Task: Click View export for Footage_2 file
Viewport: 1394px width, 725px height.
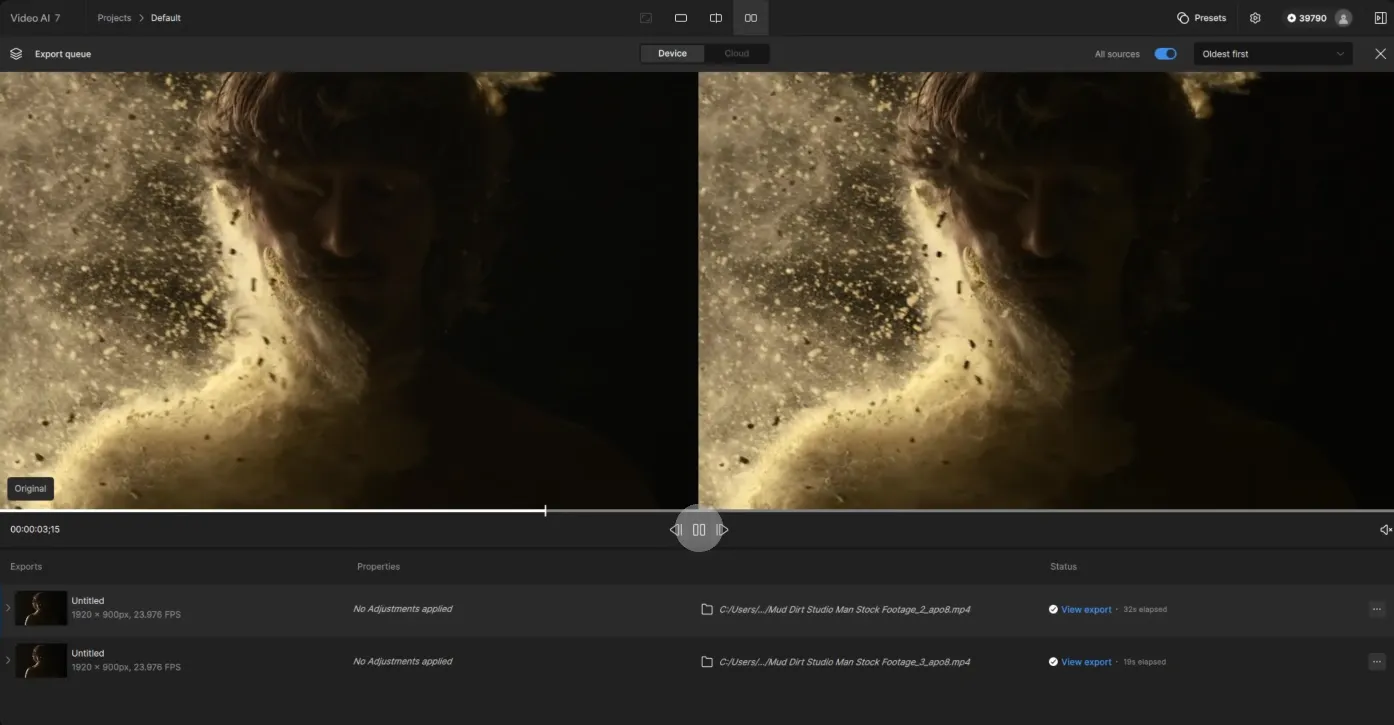Action: coord(1086,609)
